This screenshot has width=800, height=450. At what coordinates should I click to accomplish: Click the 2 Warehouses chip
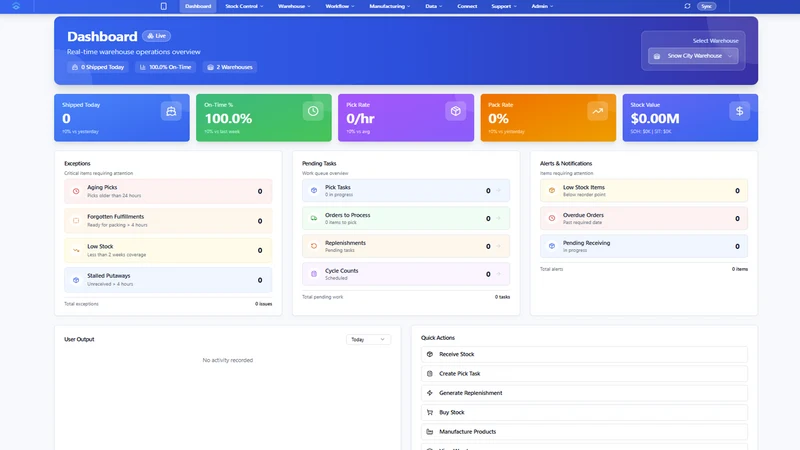(230, 67)
